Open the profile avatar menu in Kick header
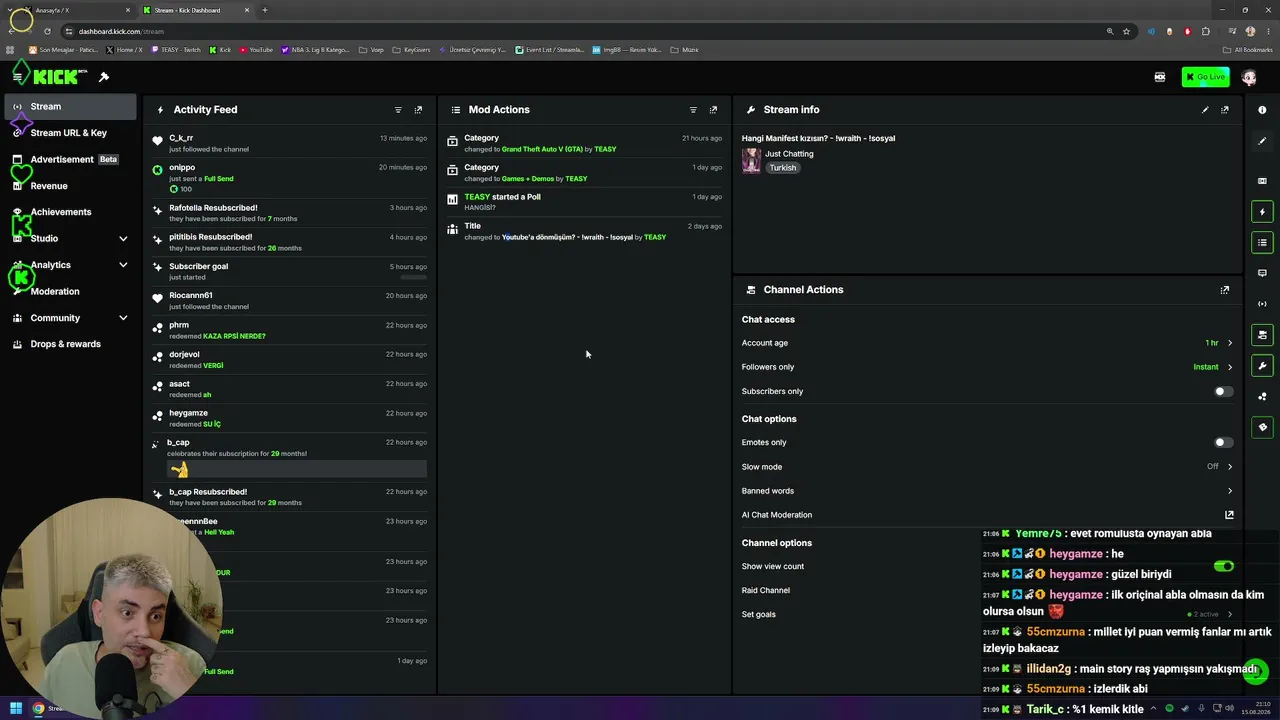The image size is (1280, 720). tap(1249, 77)
